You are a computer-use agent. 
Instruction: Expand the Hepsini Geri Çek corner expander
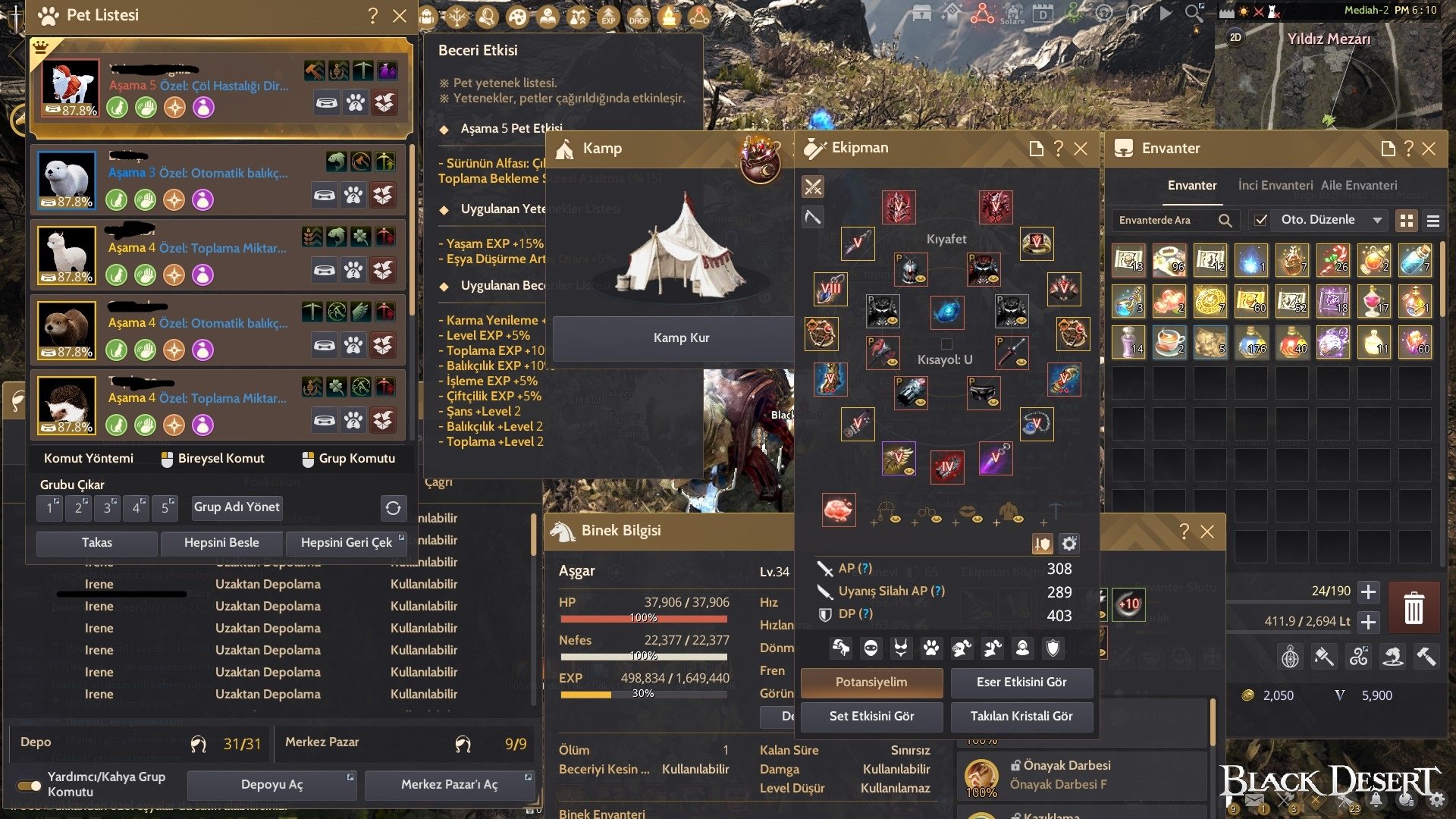(401, 537)
